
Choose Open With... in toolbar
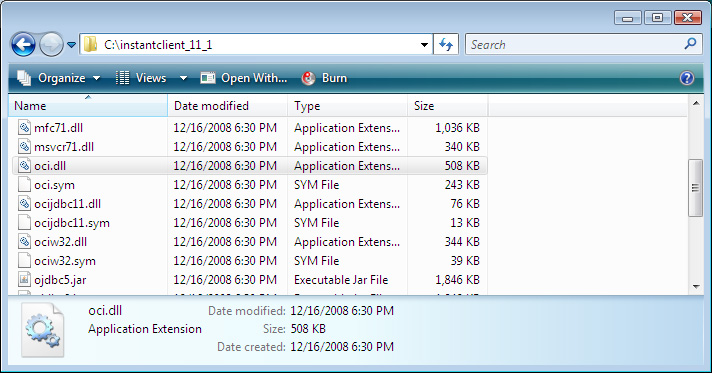[x=244, y=78]
